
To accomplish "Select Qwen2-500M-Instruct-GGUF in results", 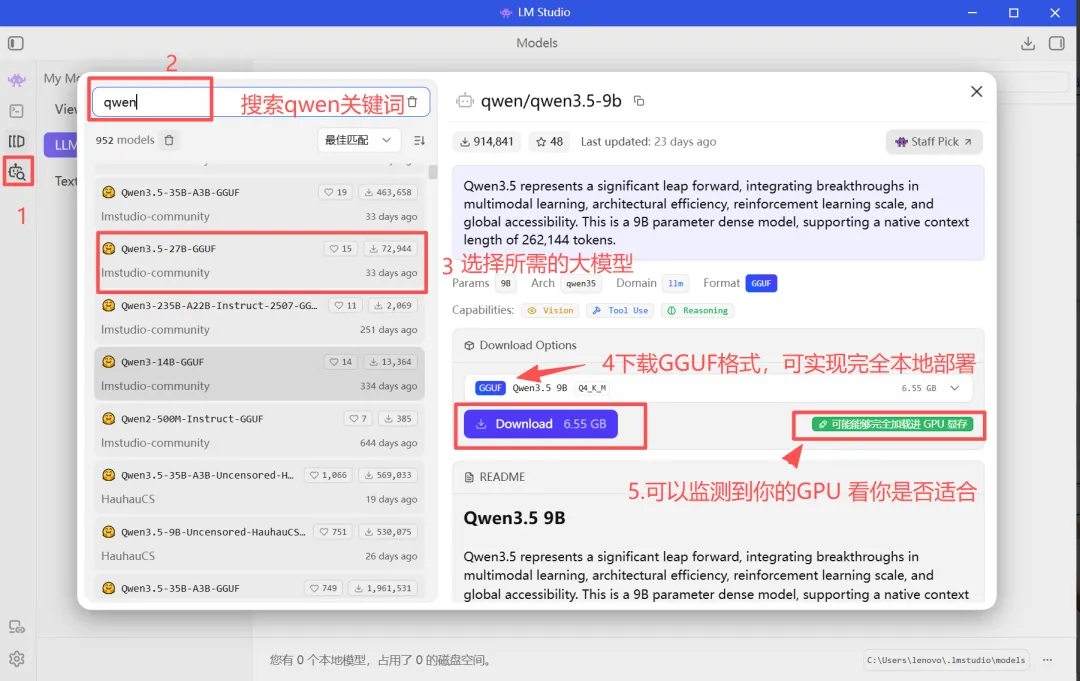I will pos(260,430).
